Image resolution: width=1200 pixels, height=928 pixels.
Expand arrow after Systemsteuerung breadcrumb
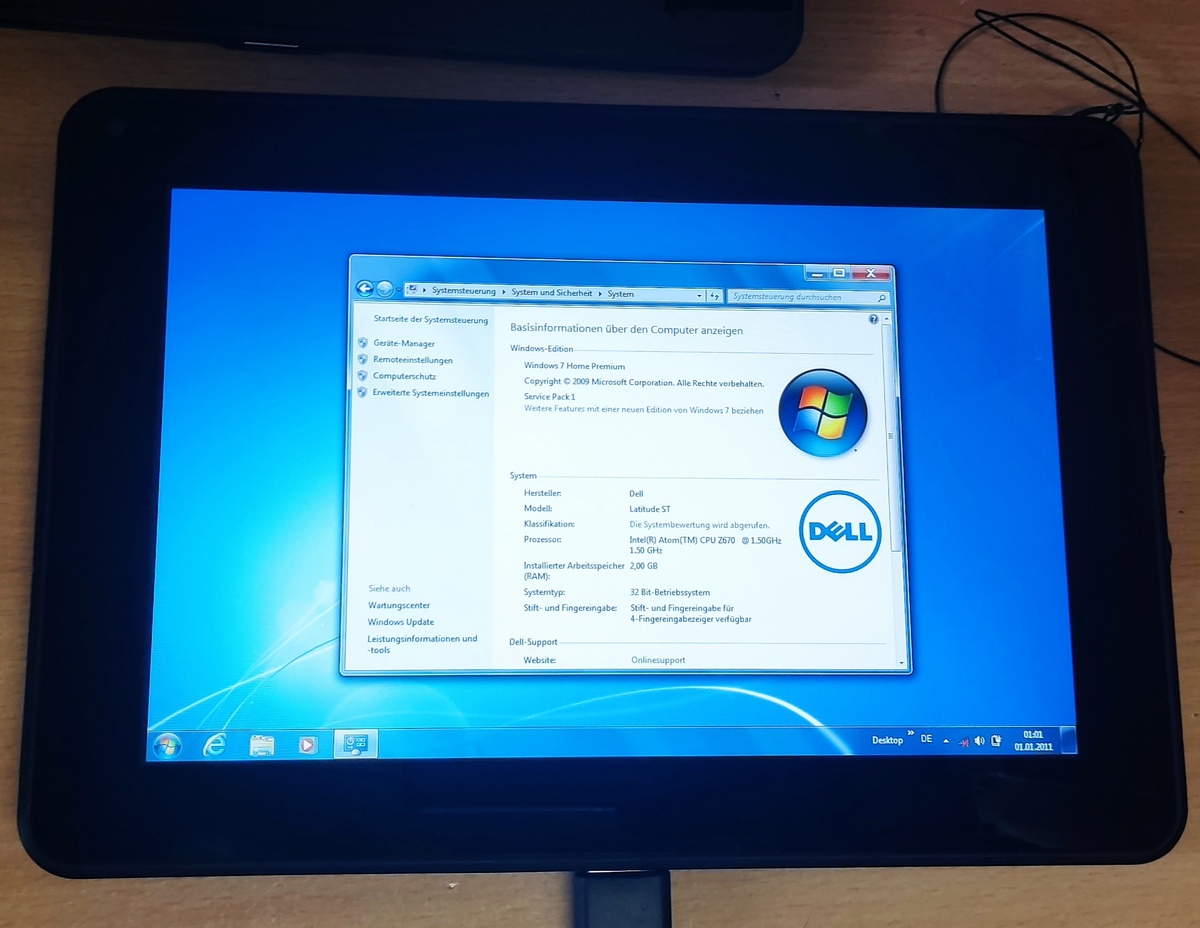(x=503, y=293)
